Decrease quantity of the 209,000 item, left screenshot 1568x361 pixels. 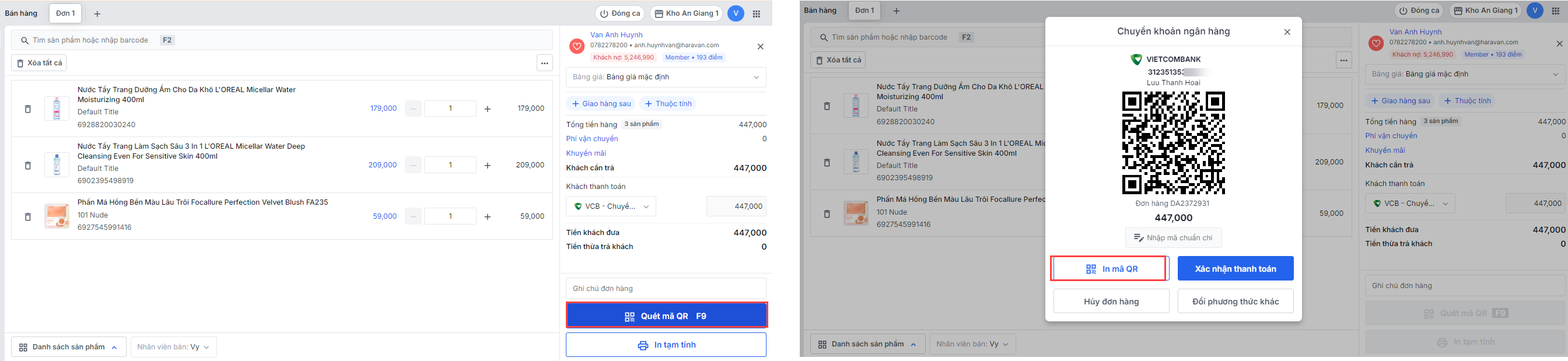pos(414,165)
